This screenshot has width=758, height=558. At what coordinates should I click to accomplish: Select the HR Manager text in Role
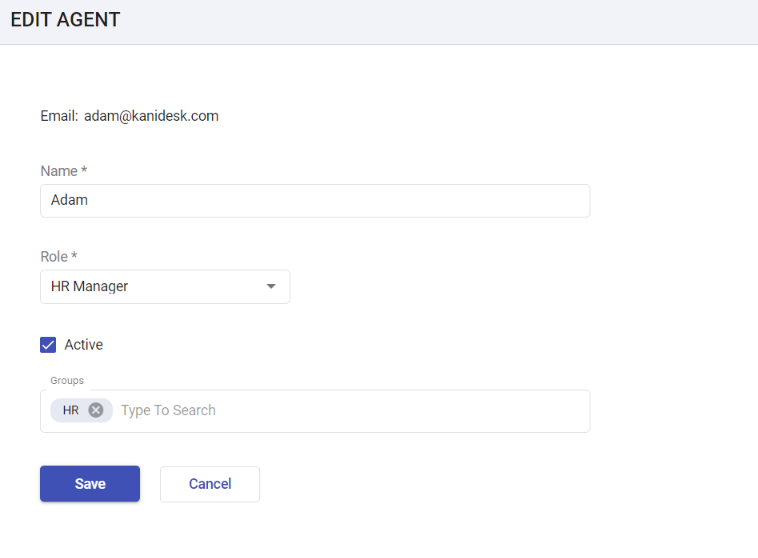[89, 286]
